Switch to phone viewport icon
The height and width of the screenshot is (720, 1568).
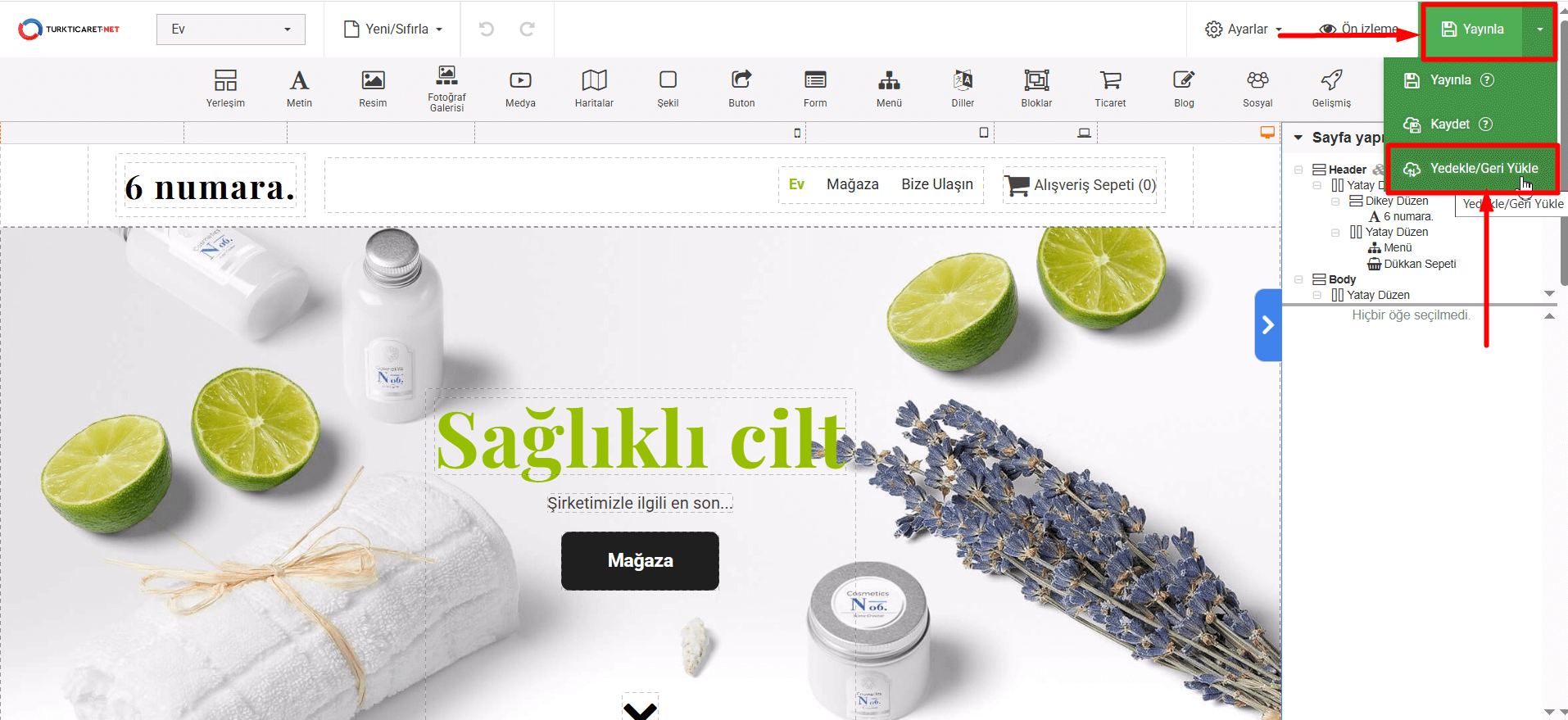point(797,133)
